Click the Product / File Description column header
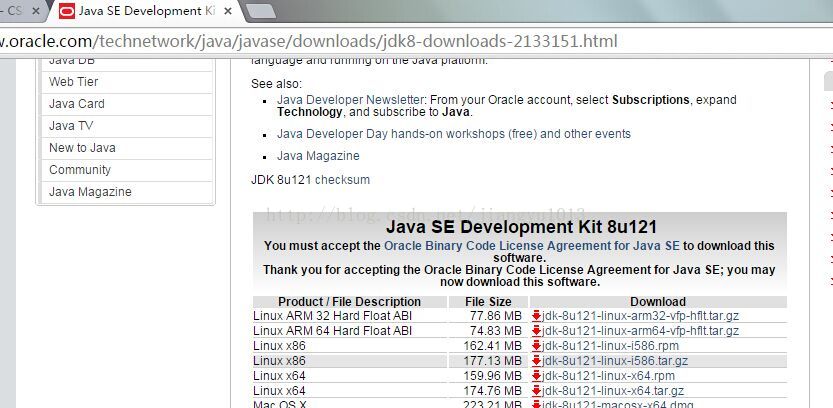 [350, 302]
